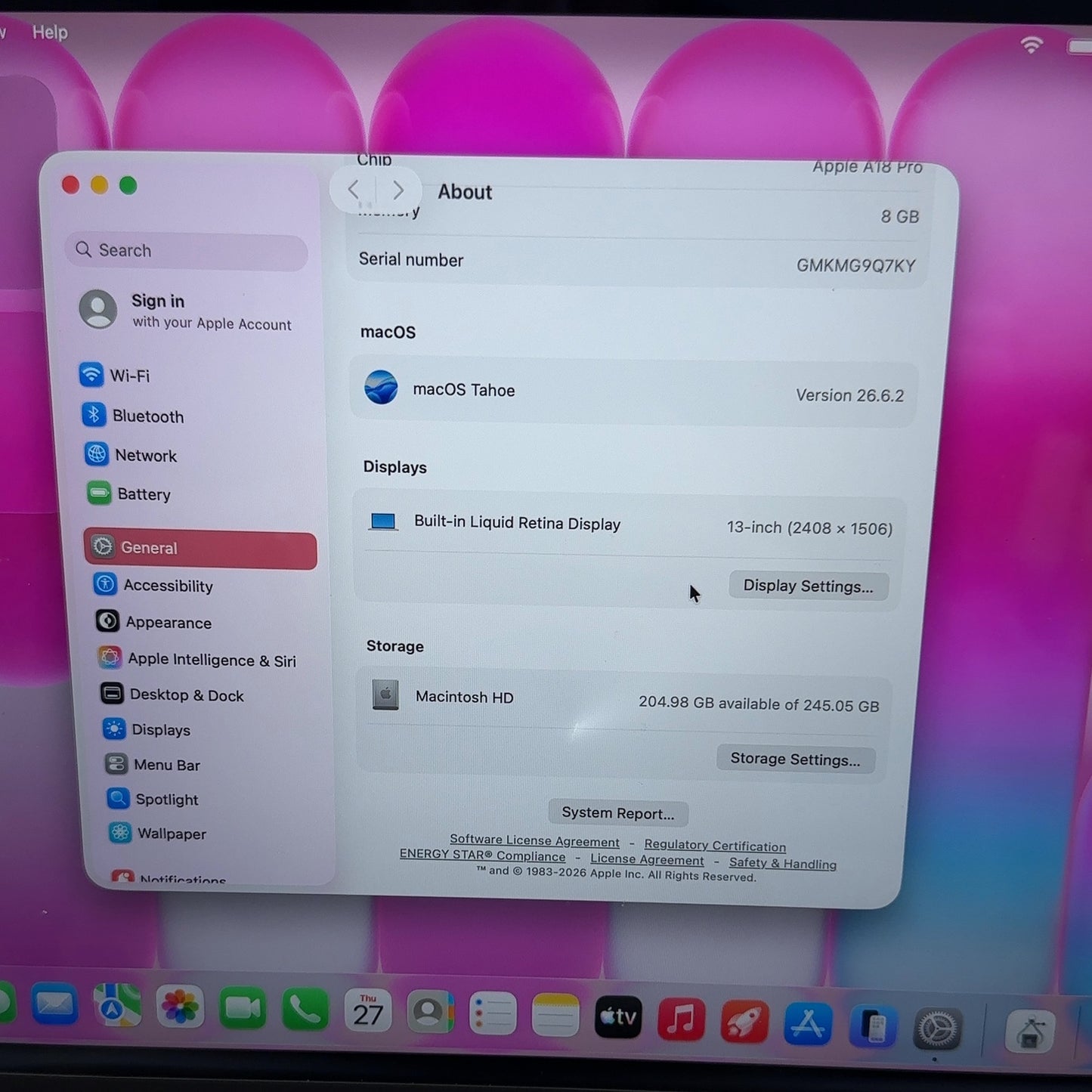This screenshot has width=1092, height=1092.
Task: Launch Apple TV from the Dock
Action: (618, 1017)
